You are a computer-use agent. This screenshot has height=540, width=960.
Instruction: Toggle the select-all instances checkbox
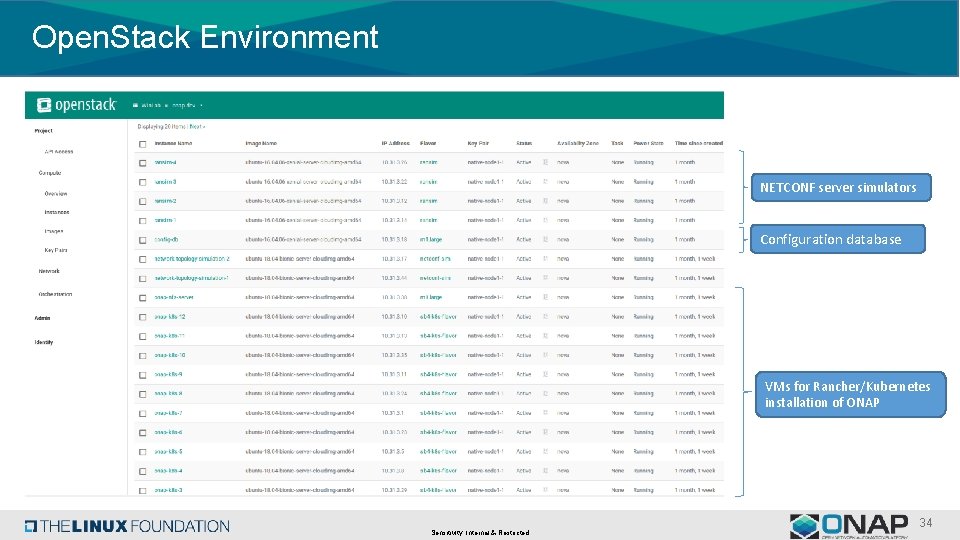pos(143,144)
